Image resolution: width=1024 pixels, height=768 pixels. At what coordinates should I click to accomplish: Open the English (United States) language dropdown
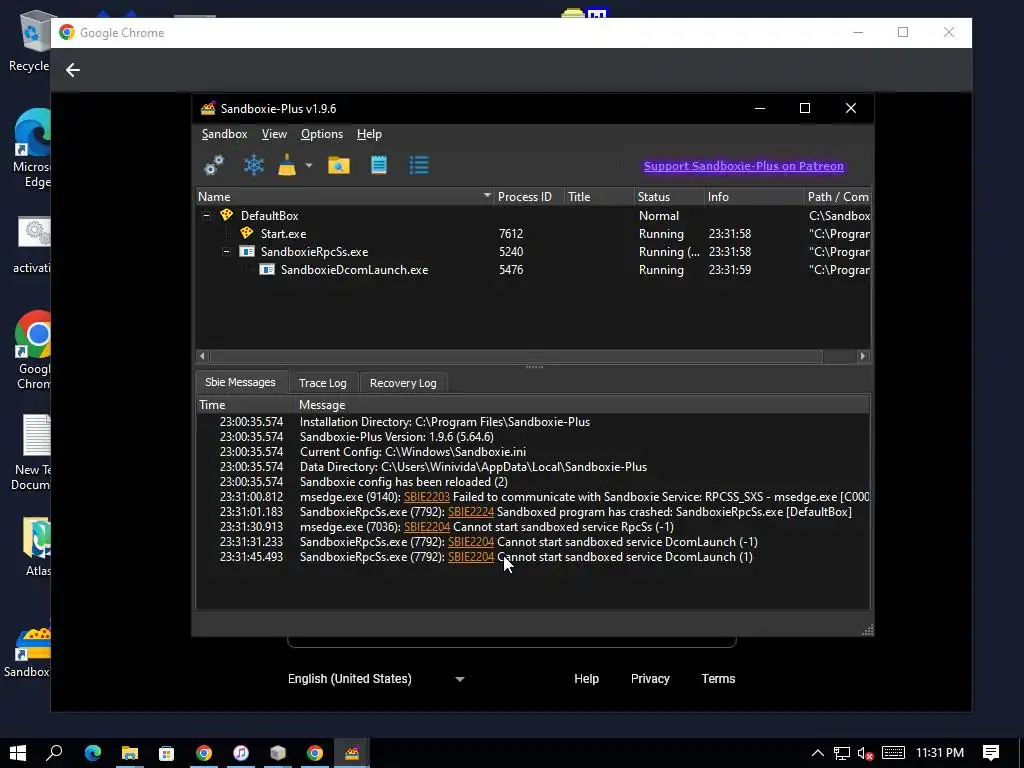(x=376, y=679)
